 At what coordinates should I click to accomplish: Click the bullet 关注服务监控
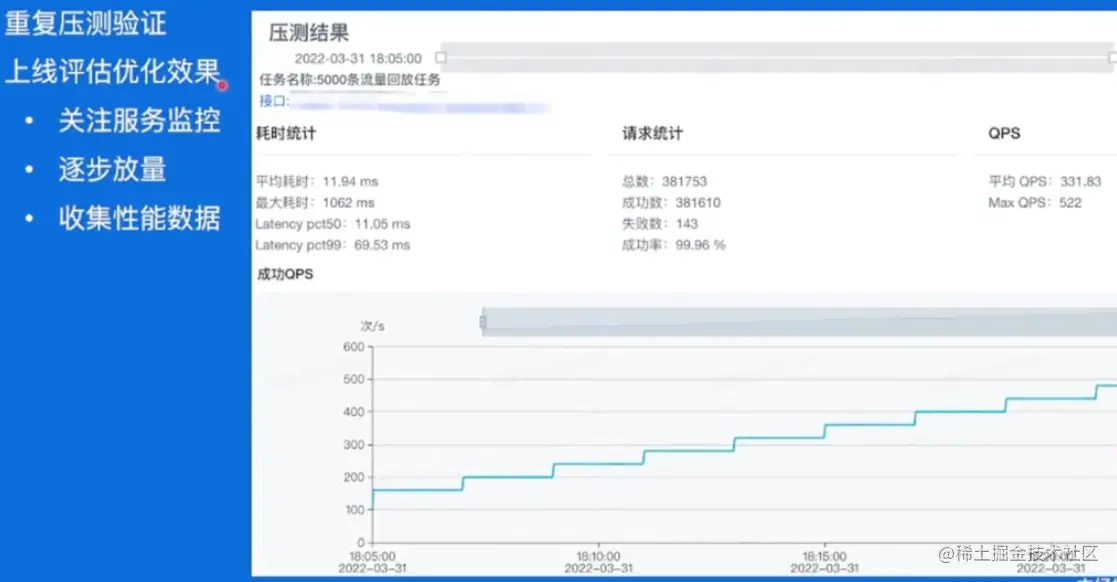pyautogui.click(x=140, y=120)
